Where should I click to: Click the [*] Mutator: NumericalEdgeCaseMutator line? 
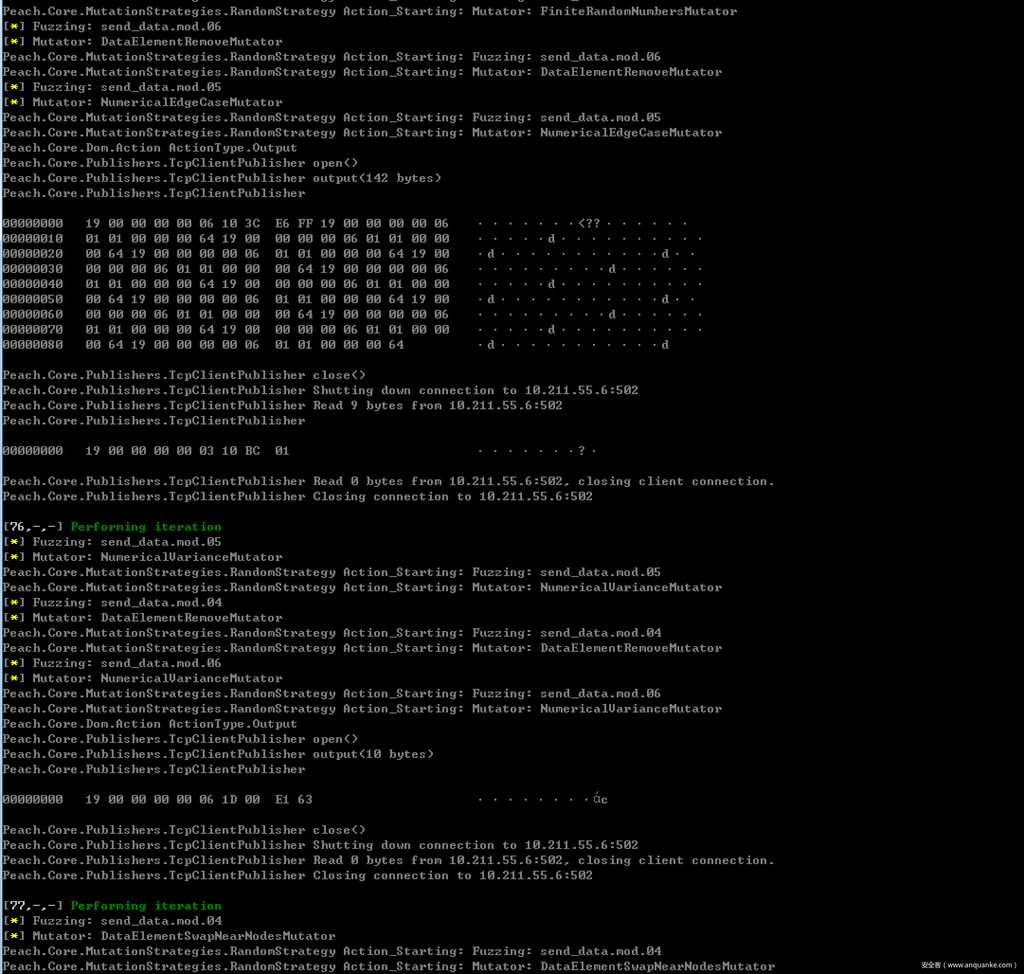click(143, 102)
